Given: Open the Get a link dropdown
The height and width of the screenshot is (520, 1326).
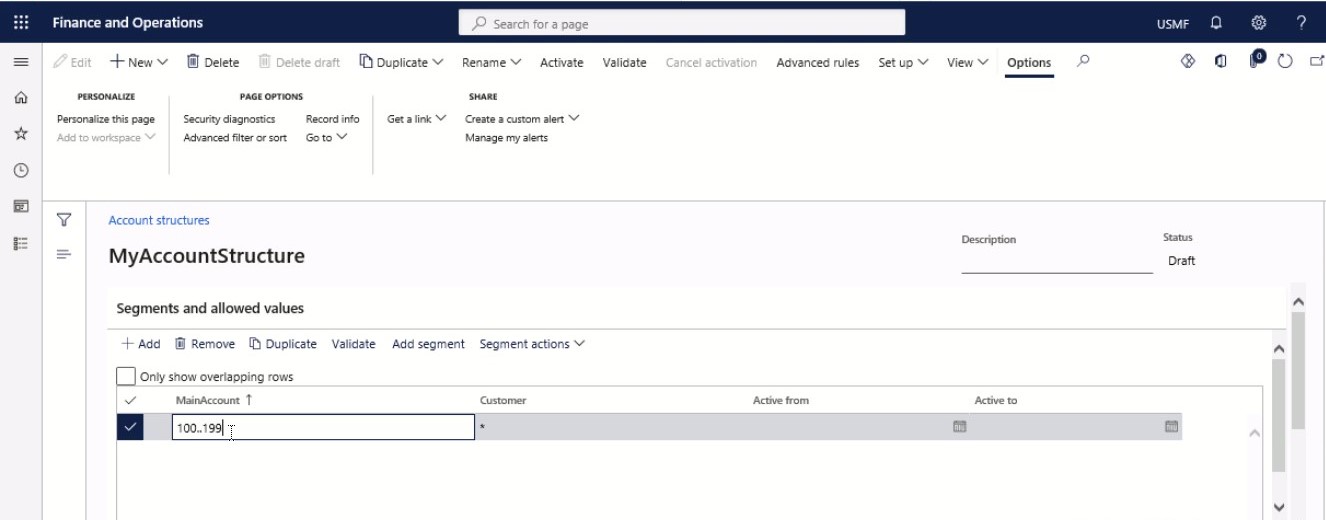Looking at the screenshot, I should (x=417, y=119).
